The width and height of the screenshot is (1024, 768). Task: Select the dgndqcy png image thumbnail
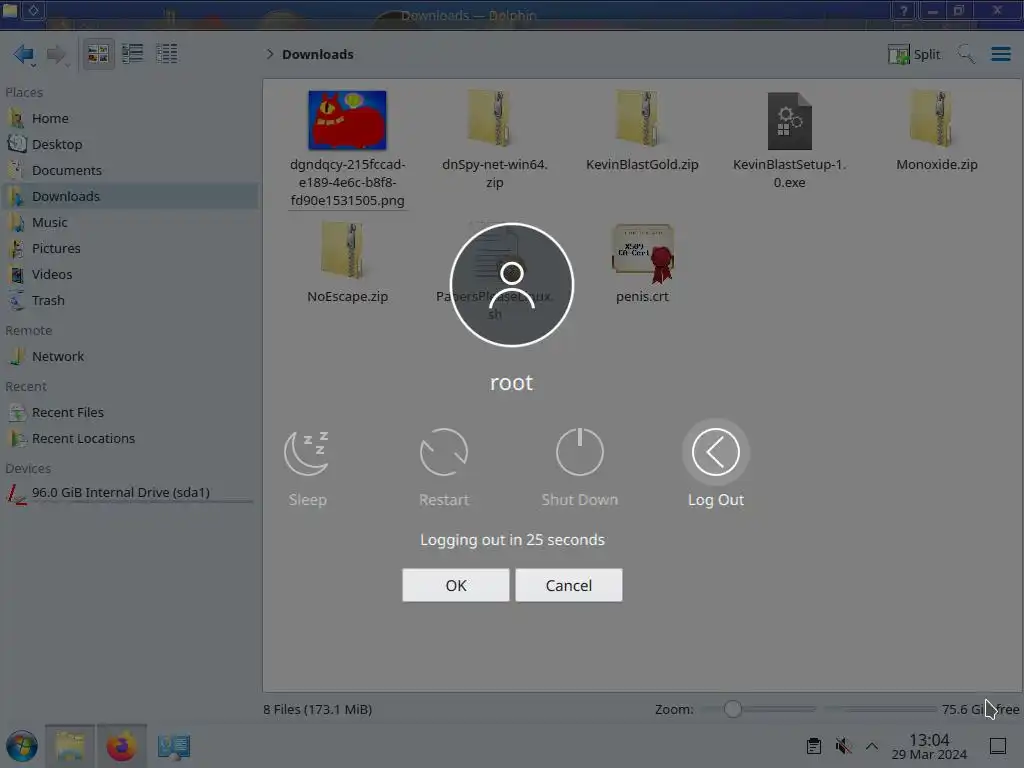[x=347, y=120]
